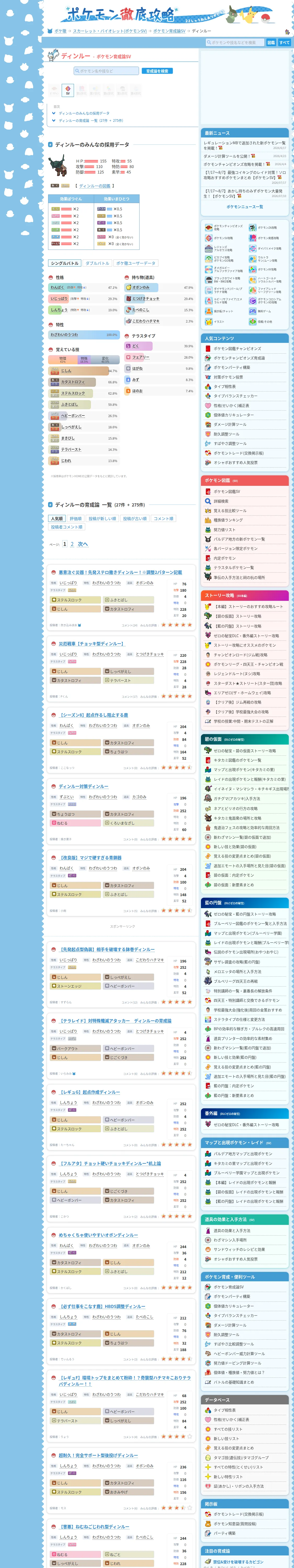Open the ポケモン育成論SV breadcrumb link
Image resolution: width=294 pixels, height=1568 pixels.
(169, 31)
